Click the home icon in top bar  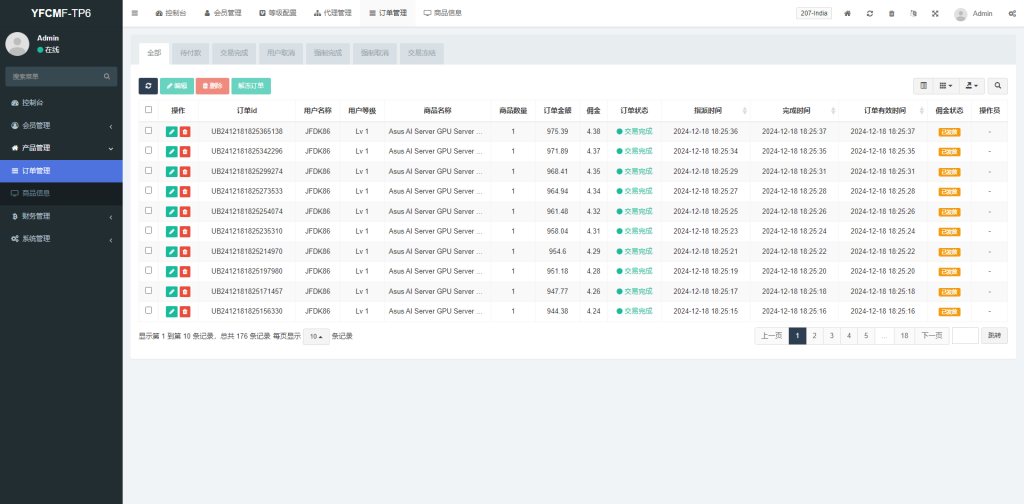(848, 14)
